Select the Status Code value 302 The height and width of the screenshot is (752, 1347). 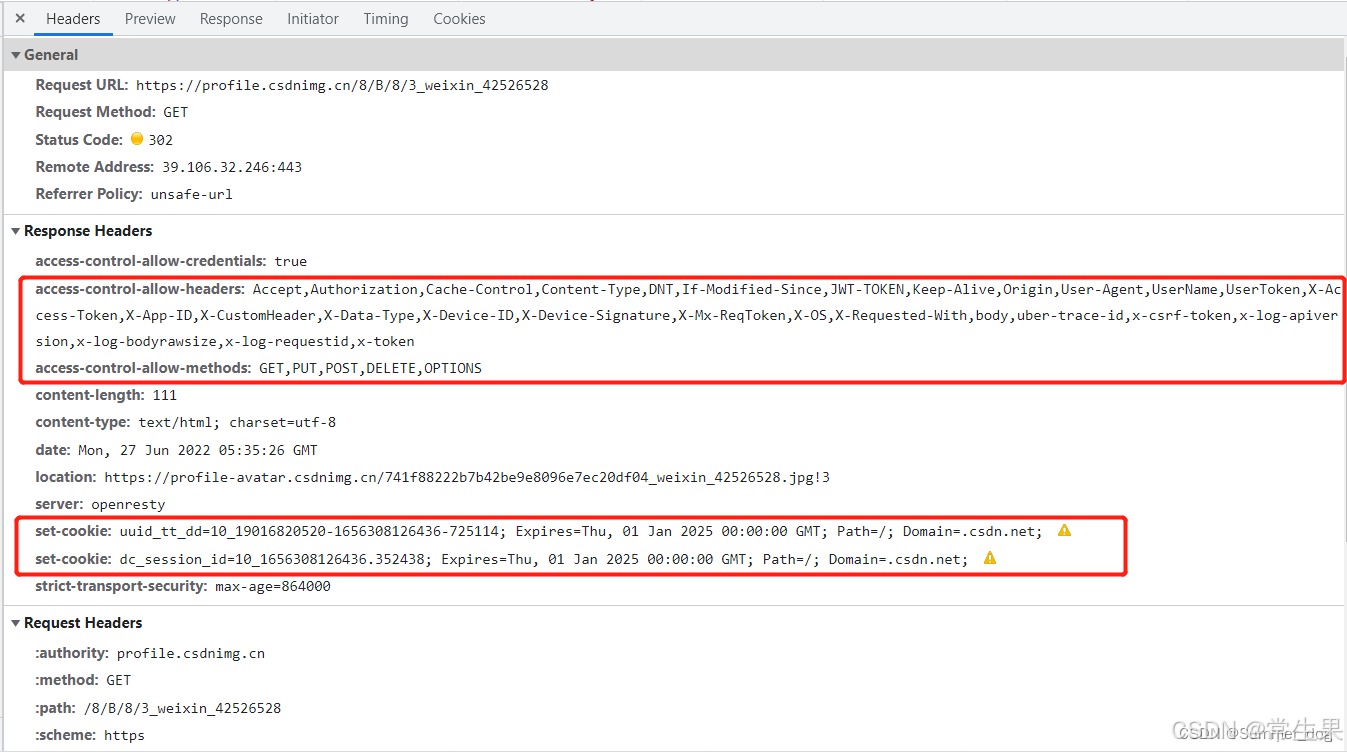pyautogui.click(x=160, y=140)
